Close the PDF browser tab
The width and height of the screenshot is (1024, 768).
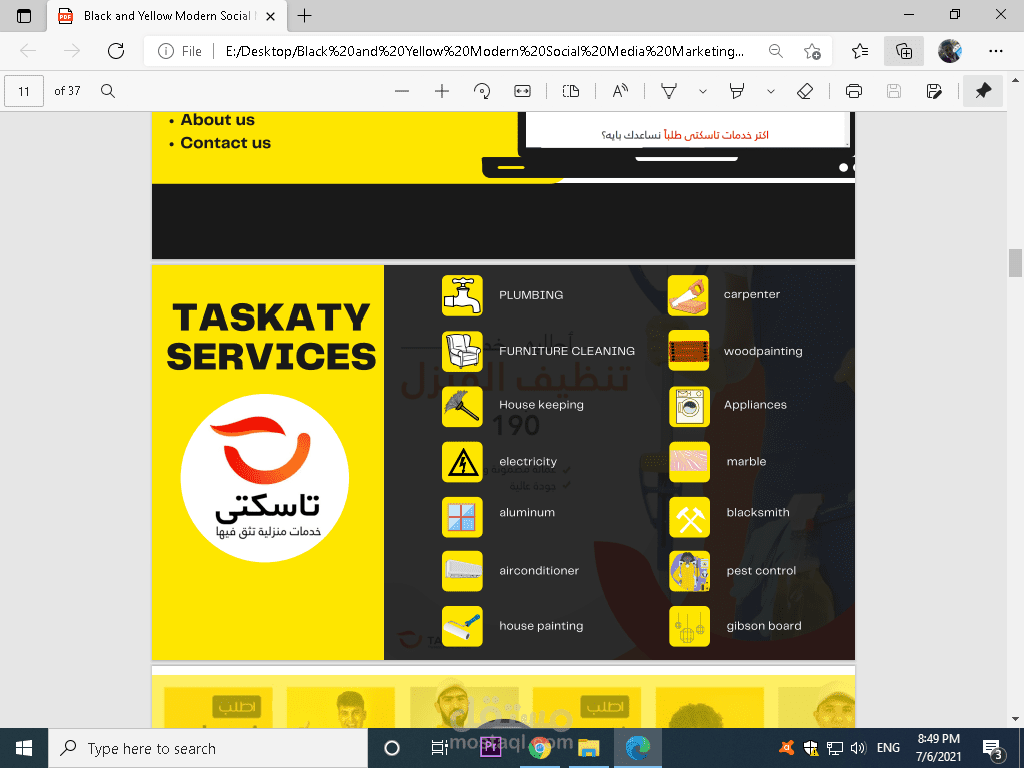[271, 16]
